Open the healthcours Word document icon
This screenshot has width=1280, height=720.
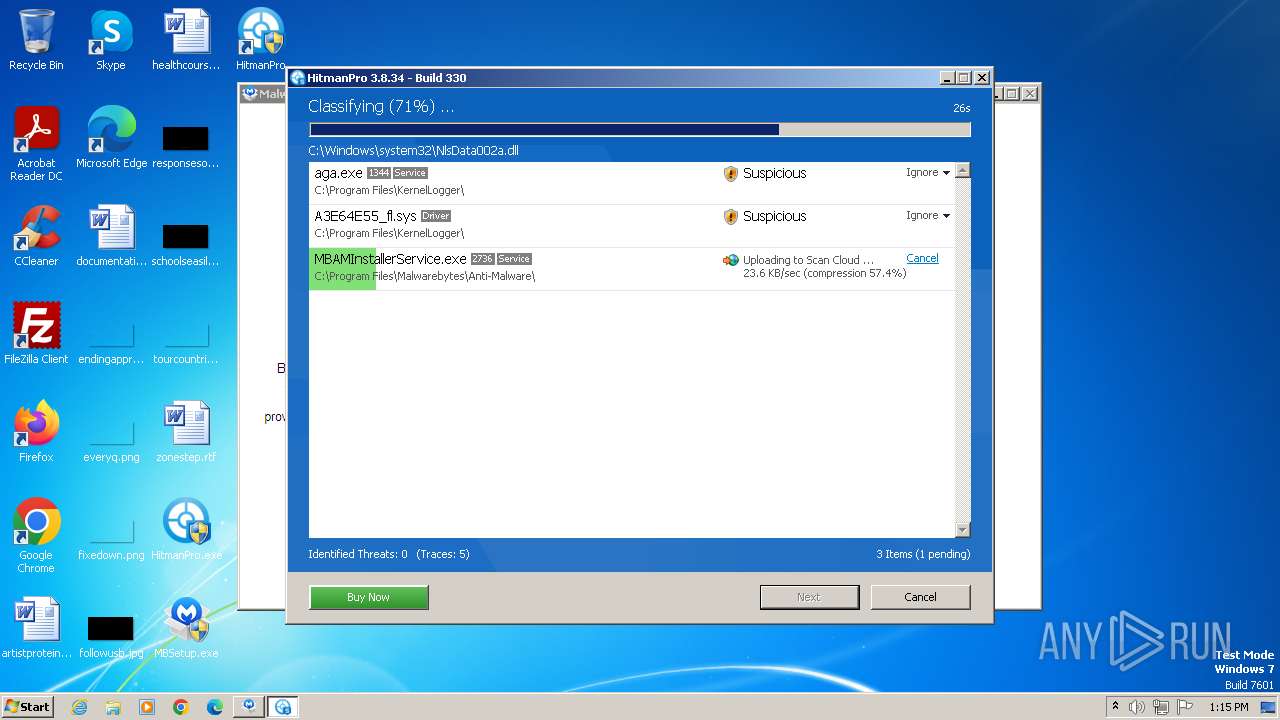point(186,40)
